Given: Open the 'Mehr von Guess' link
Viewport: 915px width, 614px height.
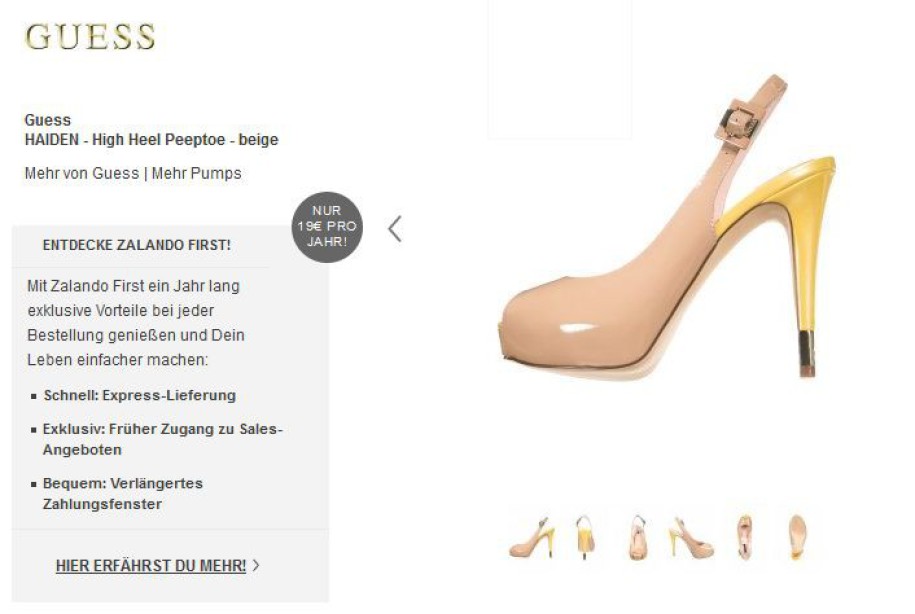Looking at the screenshot, I should click(82, 173).
